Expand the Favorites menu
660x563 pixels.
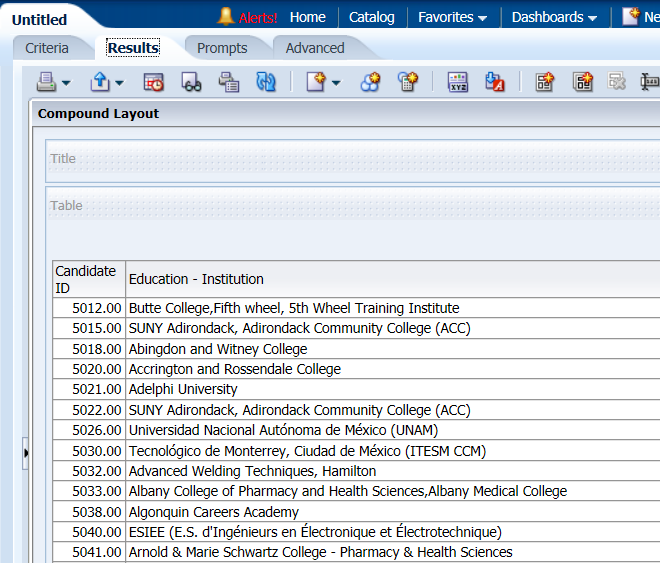[x=452, y=17]
